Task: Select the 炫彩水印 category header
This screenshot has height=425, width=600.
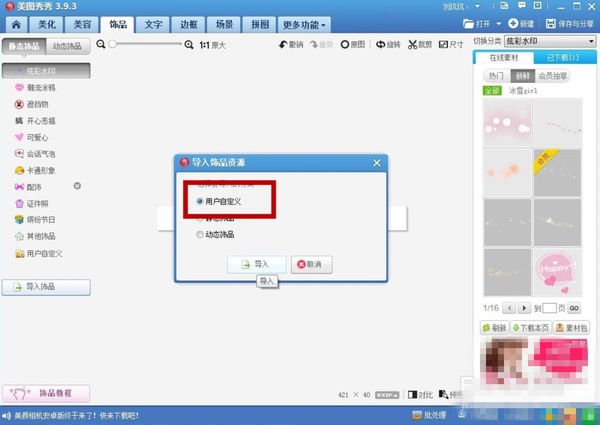Action: point(46,71)
